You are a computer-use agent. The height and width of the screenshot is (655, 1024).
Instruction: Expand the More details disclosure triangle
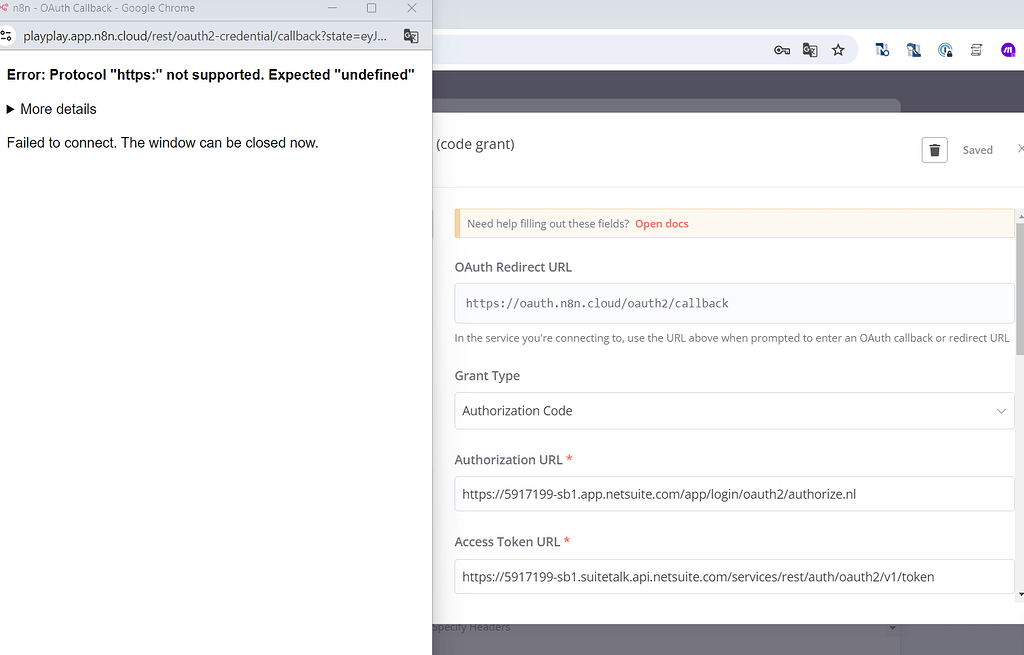[x=11, y=109]
